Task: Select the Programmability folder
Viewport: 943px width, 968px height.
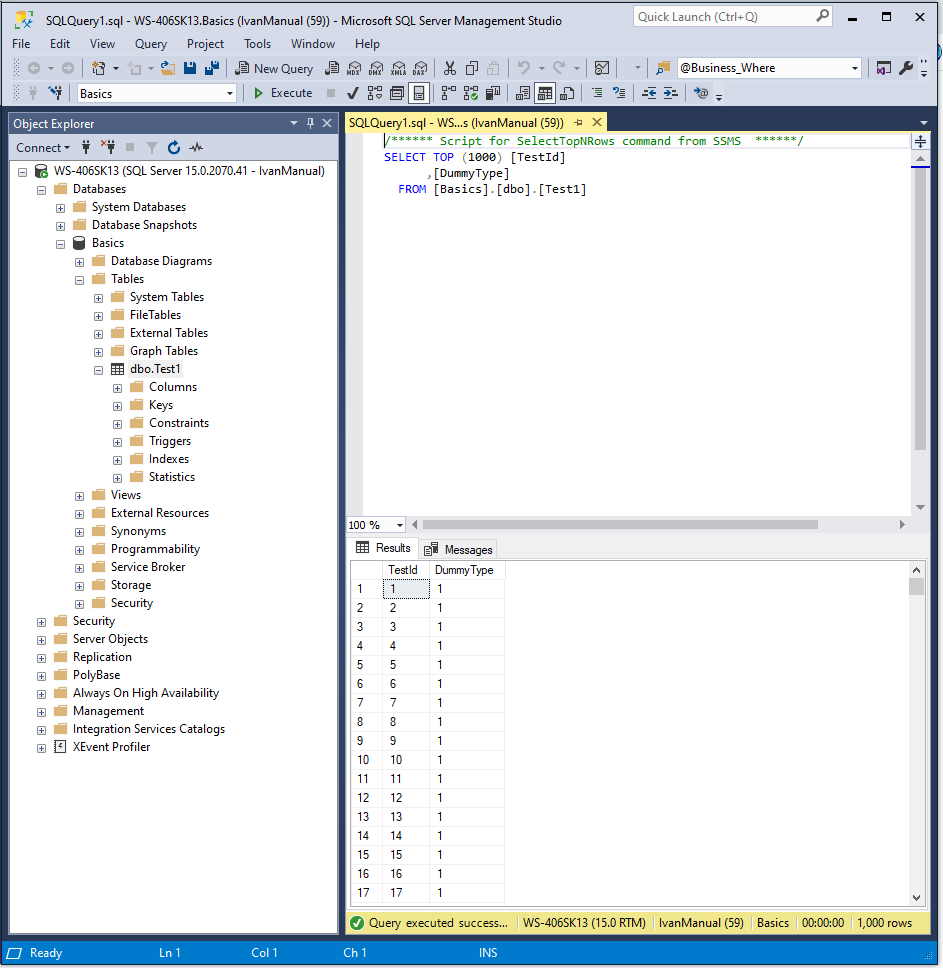Action: (155, 549)
